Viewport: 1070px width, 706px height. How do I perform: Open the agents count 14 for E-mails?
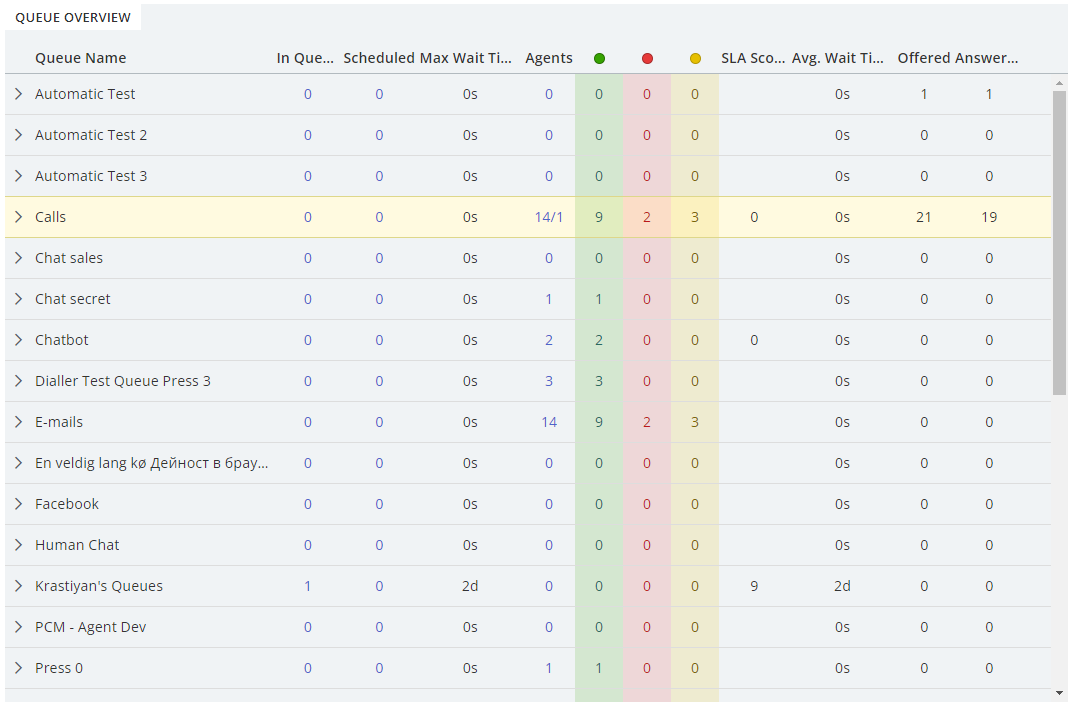pyautogui.click(x=549, y=422)
